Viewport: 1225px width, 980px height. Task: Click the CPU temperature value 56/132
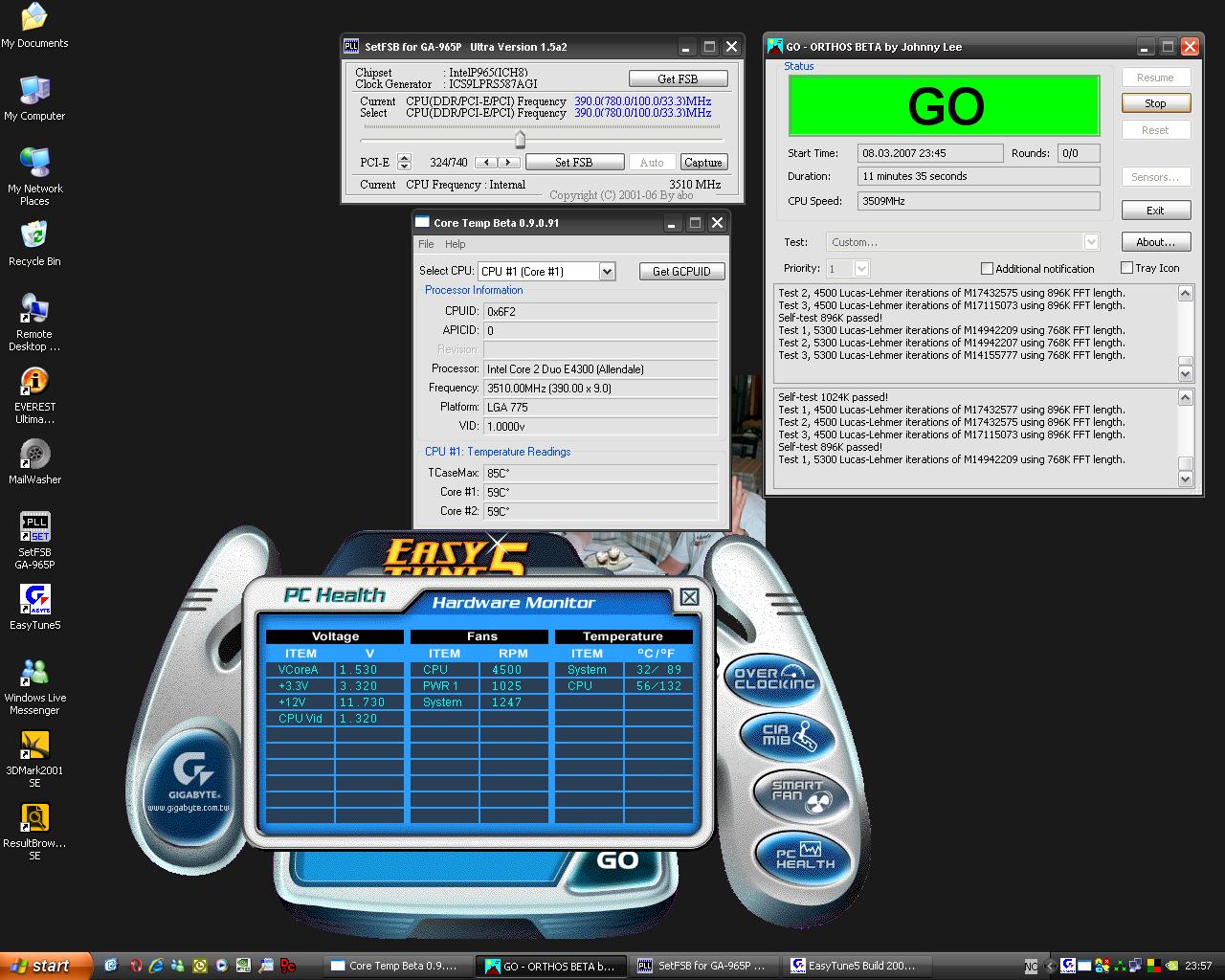pyautogui.click(x=659, y=686)
